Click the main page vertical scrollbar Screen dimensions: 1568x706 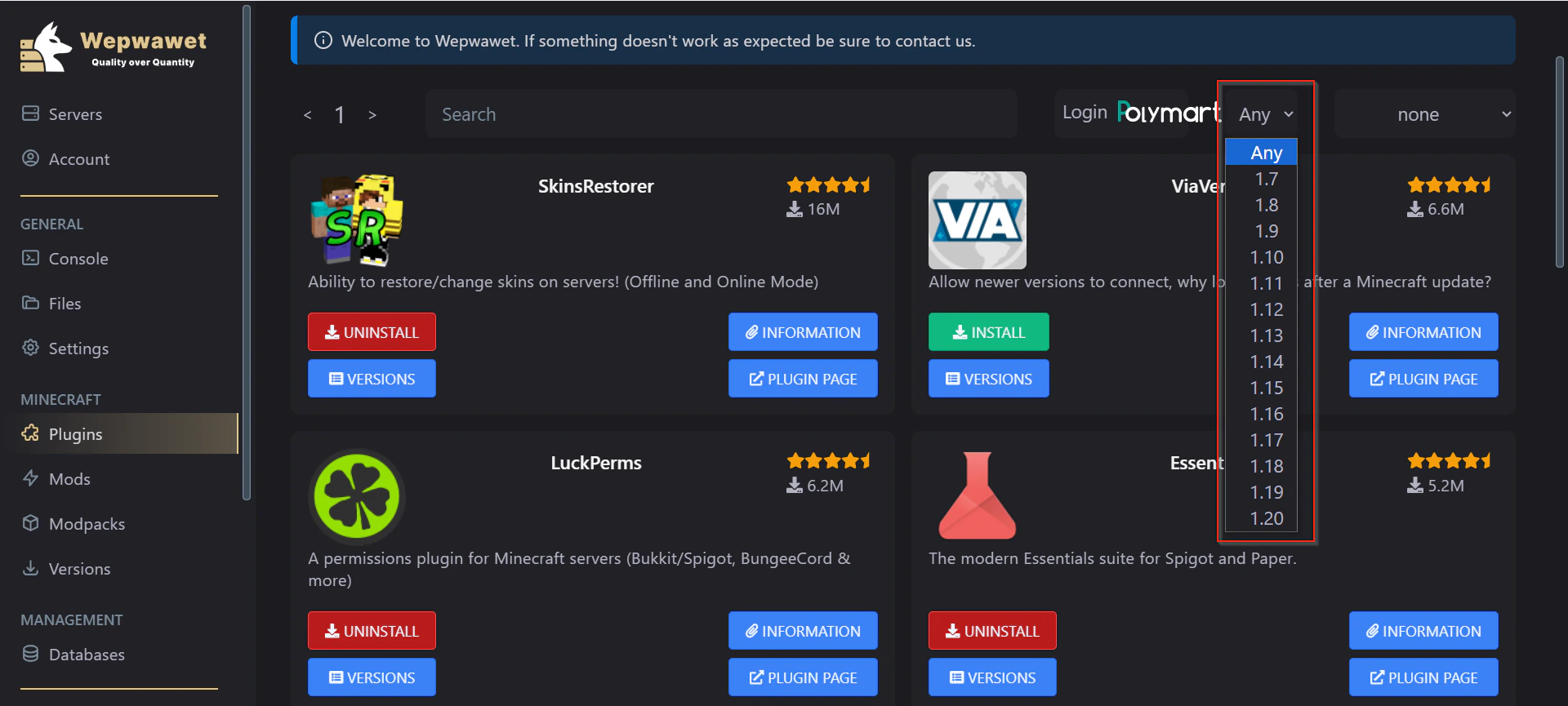1560,162
